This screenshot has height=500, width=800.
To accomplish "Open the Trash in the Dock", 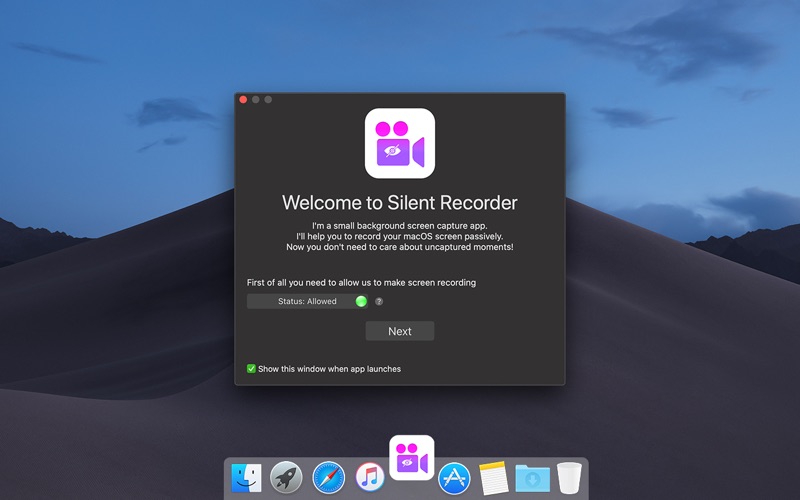I will [569, 478].
